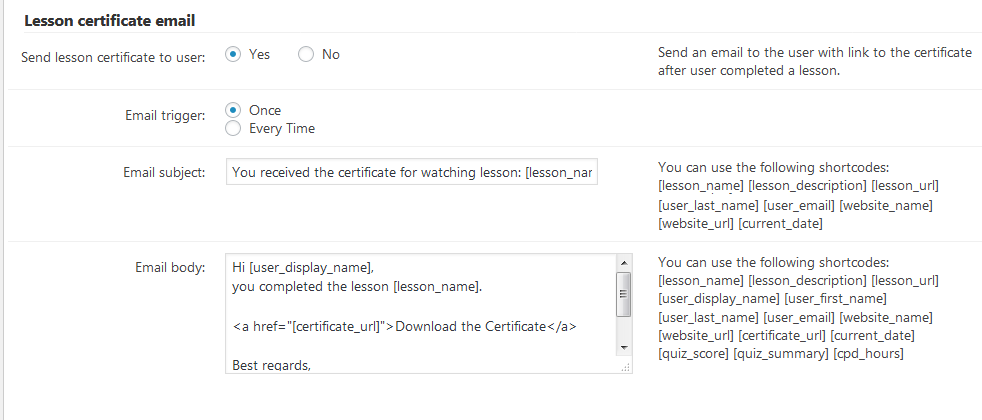982x420 pixels.
Task: Click the email body scrollbar up arrow
Action: click(x=624, y=262)
